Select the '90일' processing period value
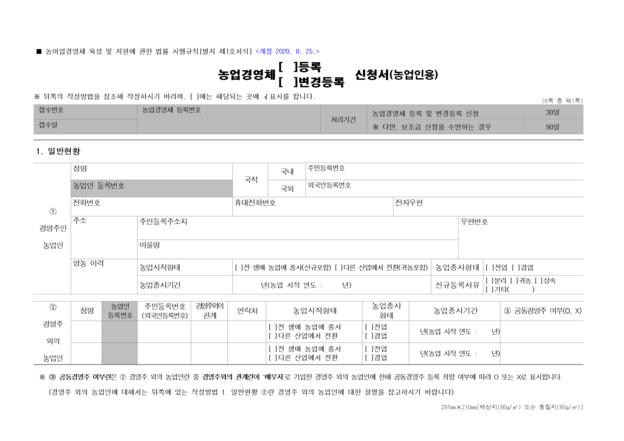The height and width of the screenshot is (441, 624). pos(552,127)
